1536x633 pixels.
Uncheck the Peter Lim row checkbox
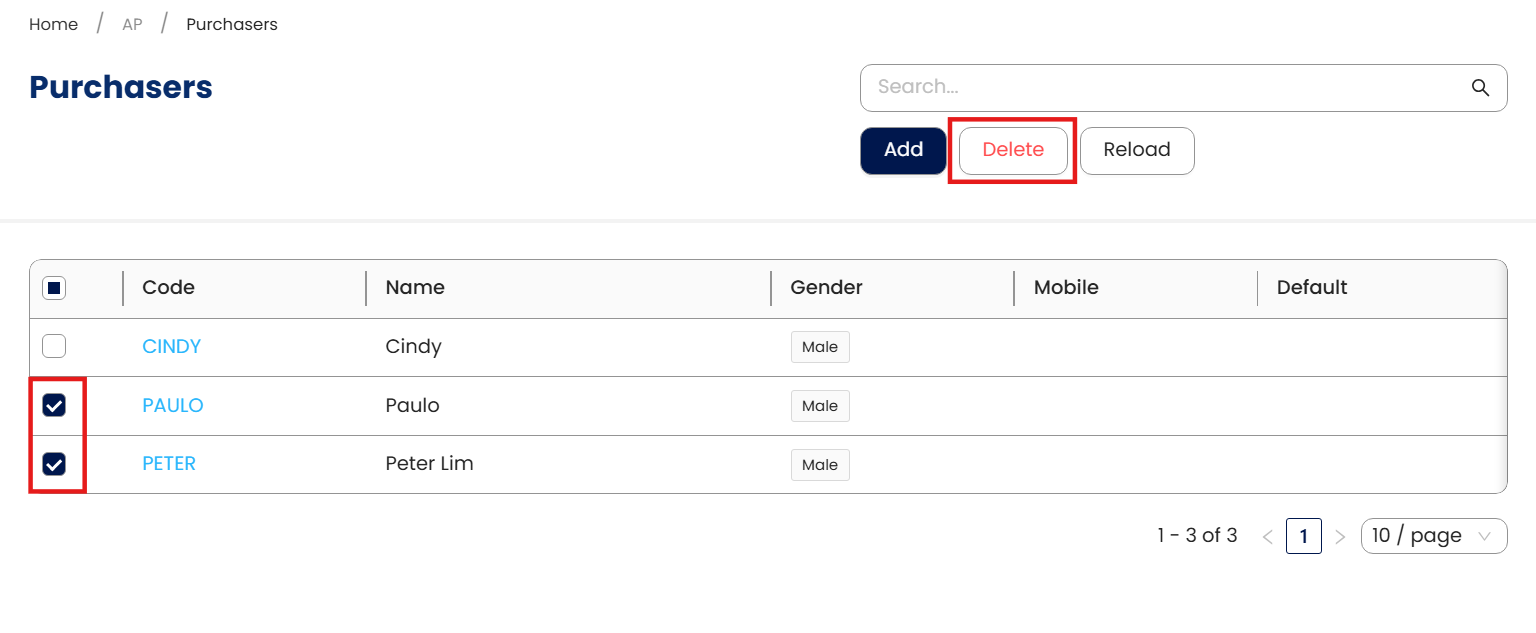[54, 464]
